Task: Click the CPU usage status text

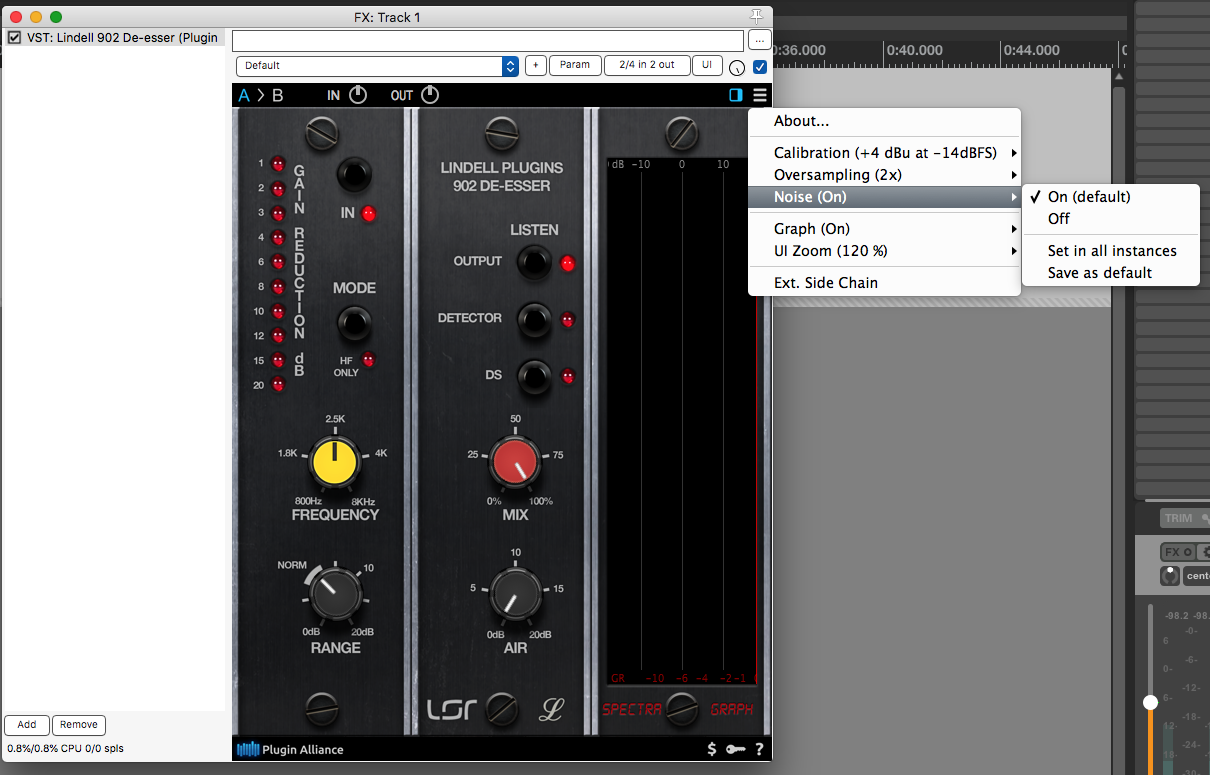Action: [x=66, y=748]
